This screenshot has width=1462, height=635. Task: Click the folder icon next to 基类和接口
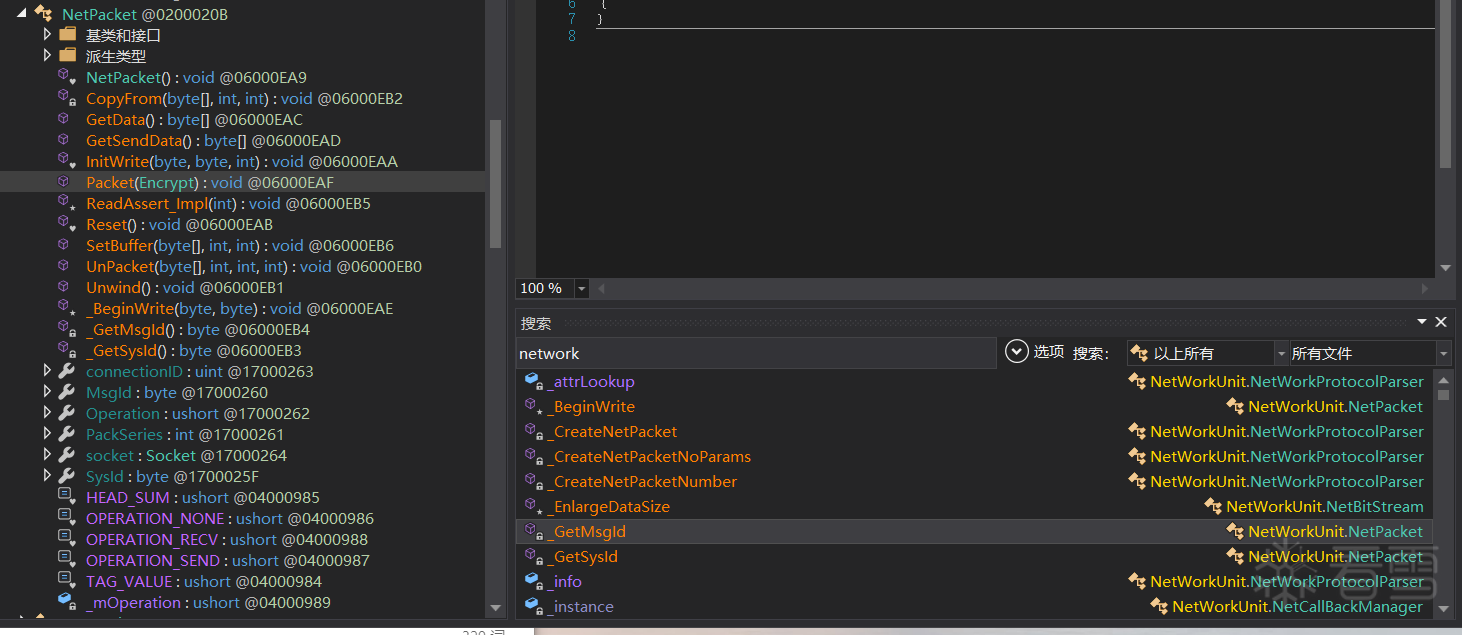click(x=68, y=35)
